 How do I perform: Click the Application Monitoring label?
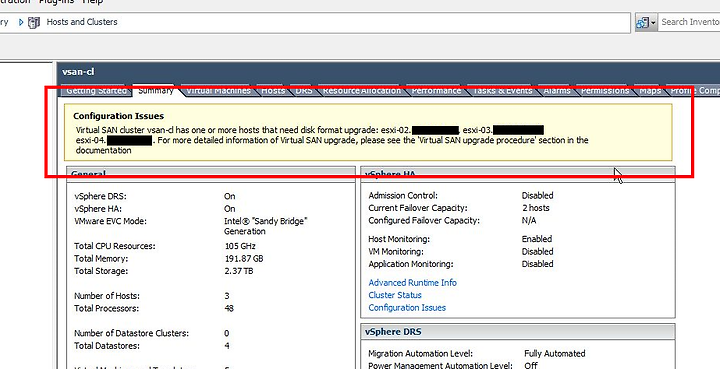(x=411, y=264)
